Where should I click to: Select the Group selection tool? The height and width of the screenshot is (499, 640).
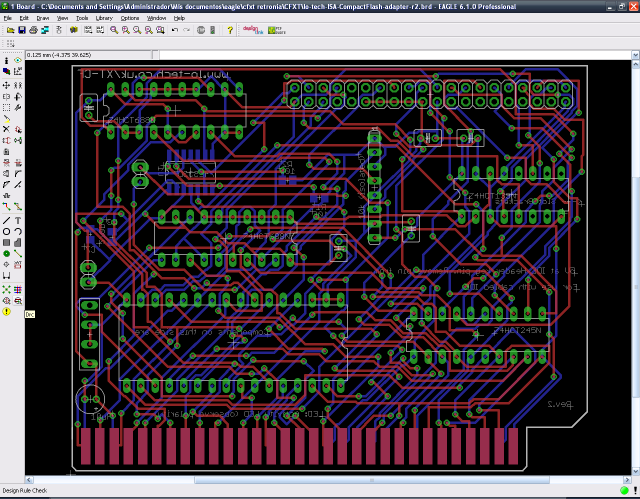tap(6, 108)
